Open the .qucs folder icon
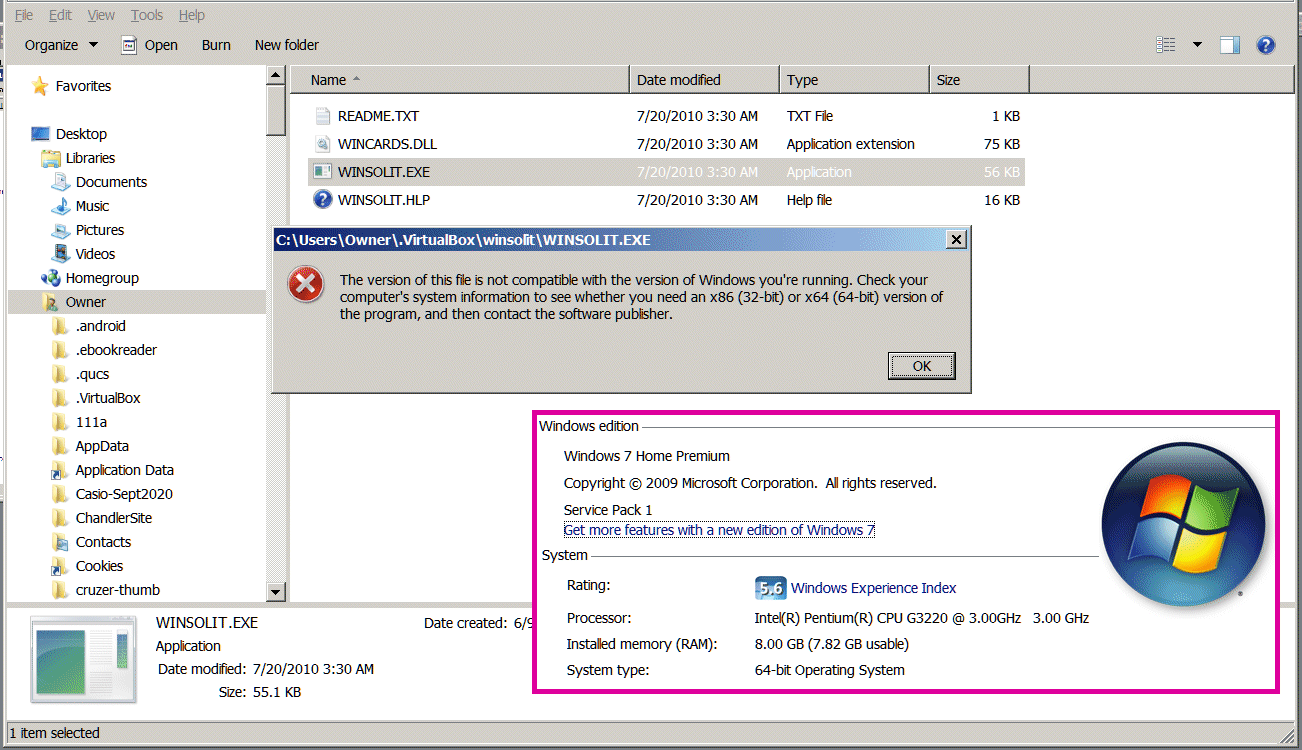 point(60,374)
